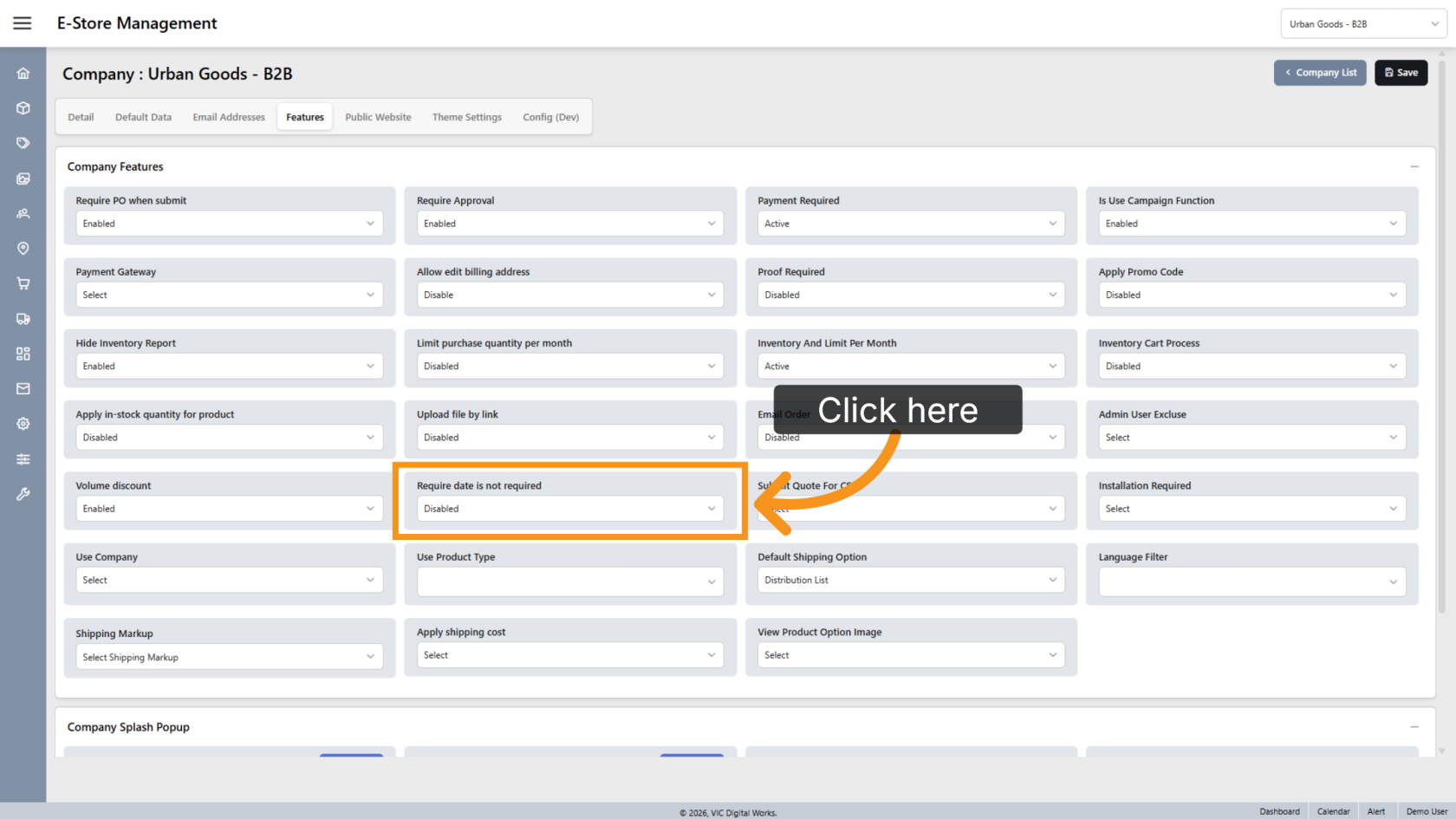
Task: Collapse the Company Features section
Action: 1414,166
